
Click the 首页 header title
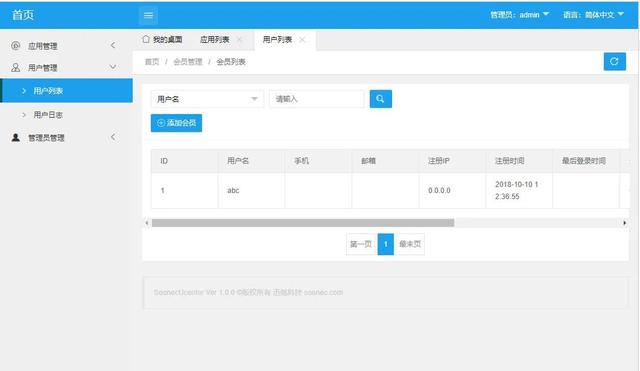(23, 15)
